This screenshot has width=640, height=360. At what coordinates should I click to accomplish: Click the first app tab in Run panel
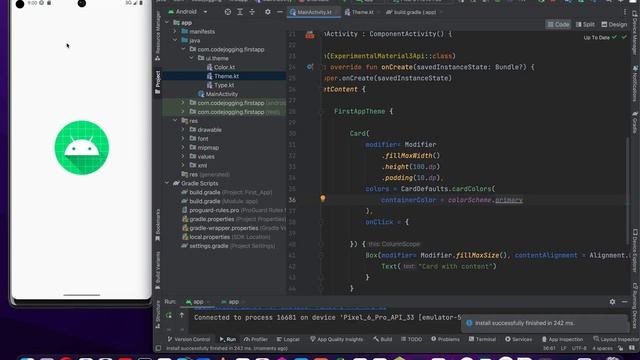click(197, 302)
